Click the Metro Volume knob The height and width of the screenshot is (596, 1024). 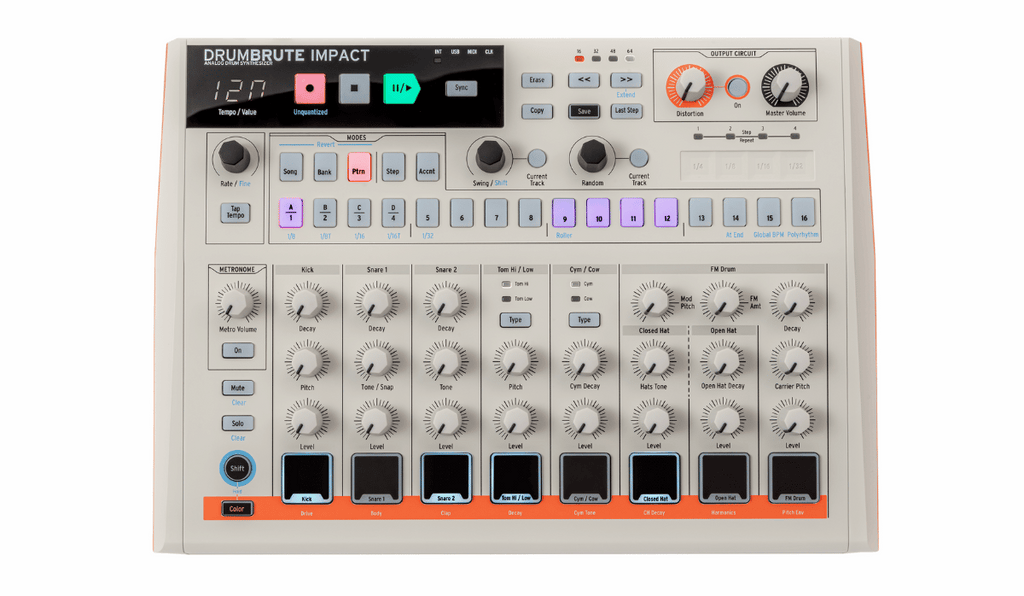pos(237,303)
